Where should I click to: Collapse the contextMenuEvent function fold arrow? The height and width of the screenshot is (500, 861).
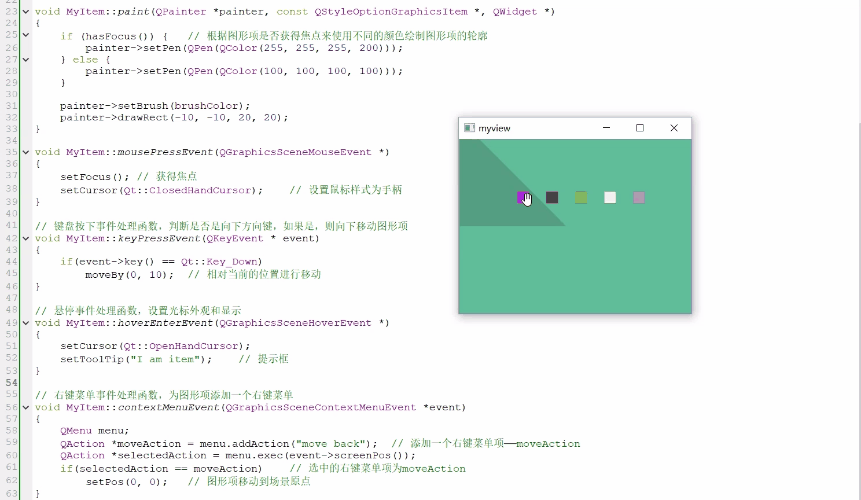coord(26,407)
